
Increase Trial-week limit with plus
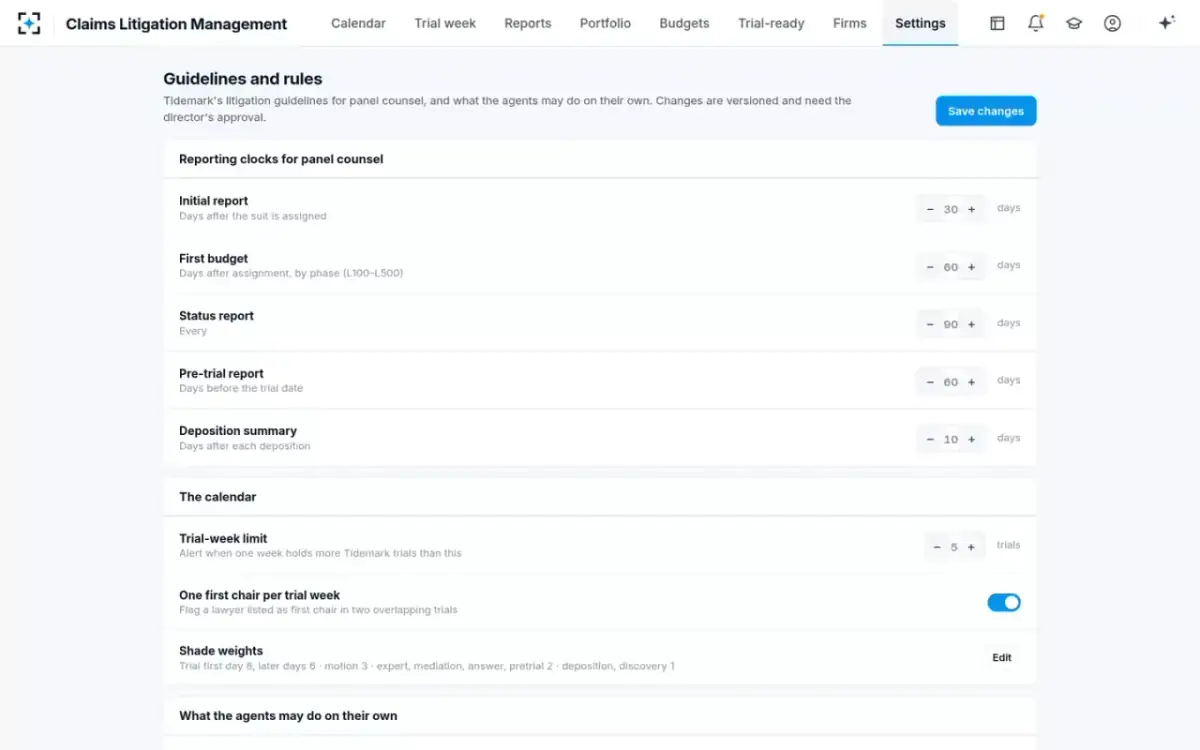(x=971, y=547)
